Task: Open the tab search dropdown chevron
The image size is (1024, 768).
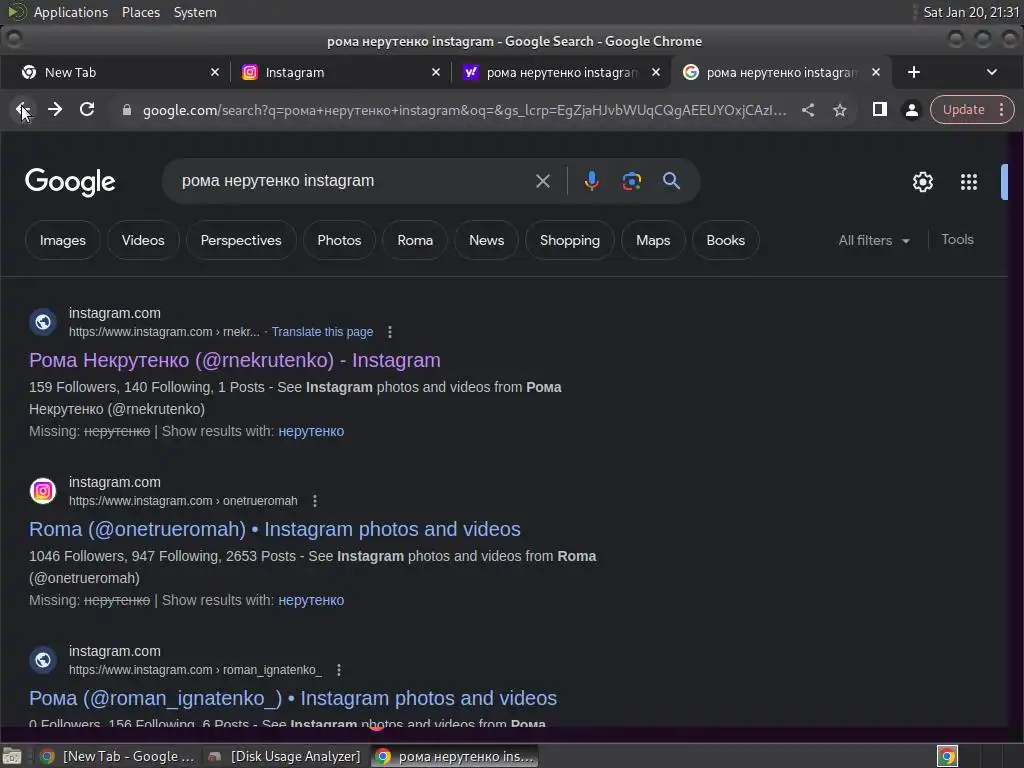Action: point(991,72)
